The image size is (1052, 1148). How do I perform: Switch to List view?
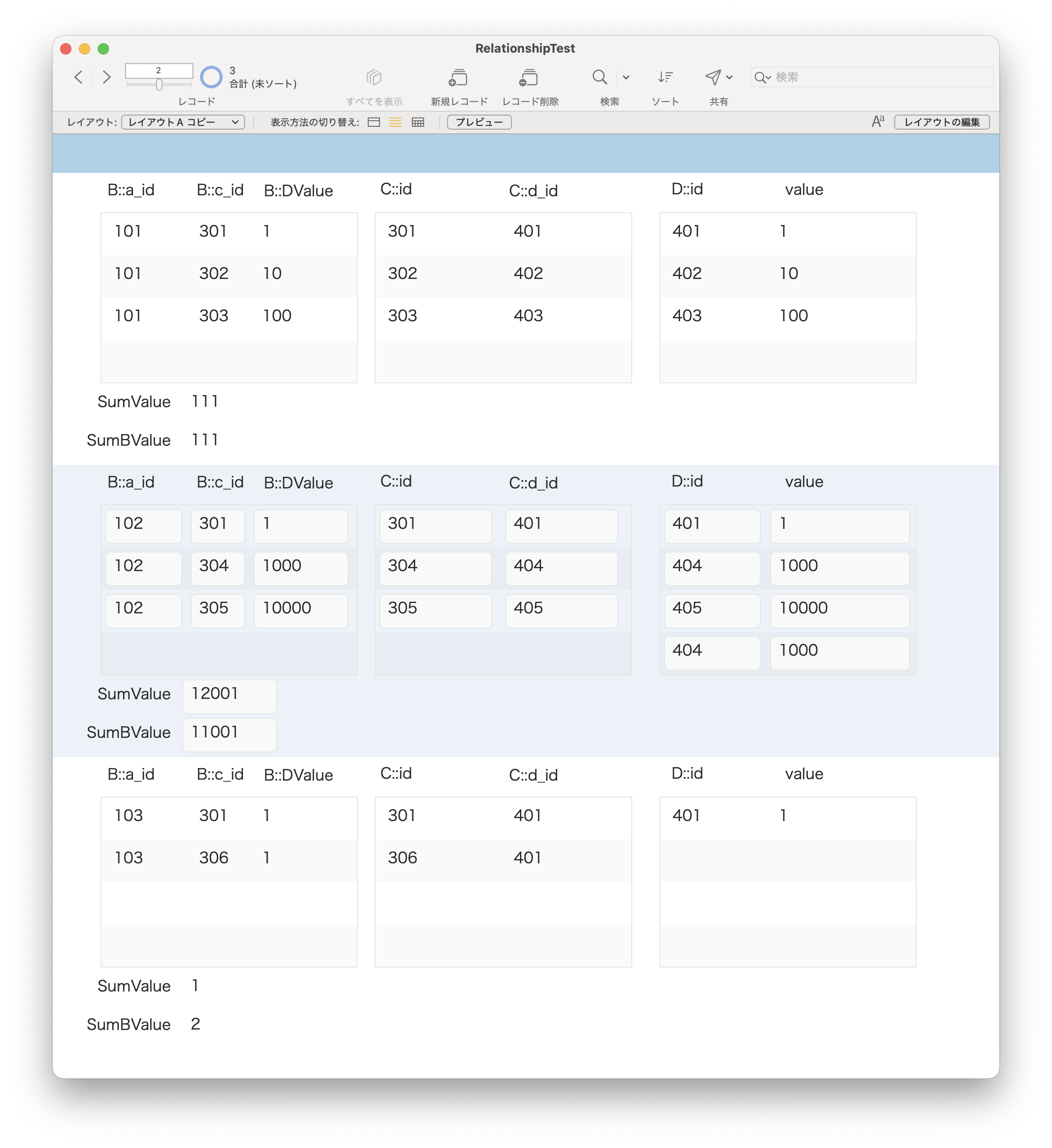(395, 123)
